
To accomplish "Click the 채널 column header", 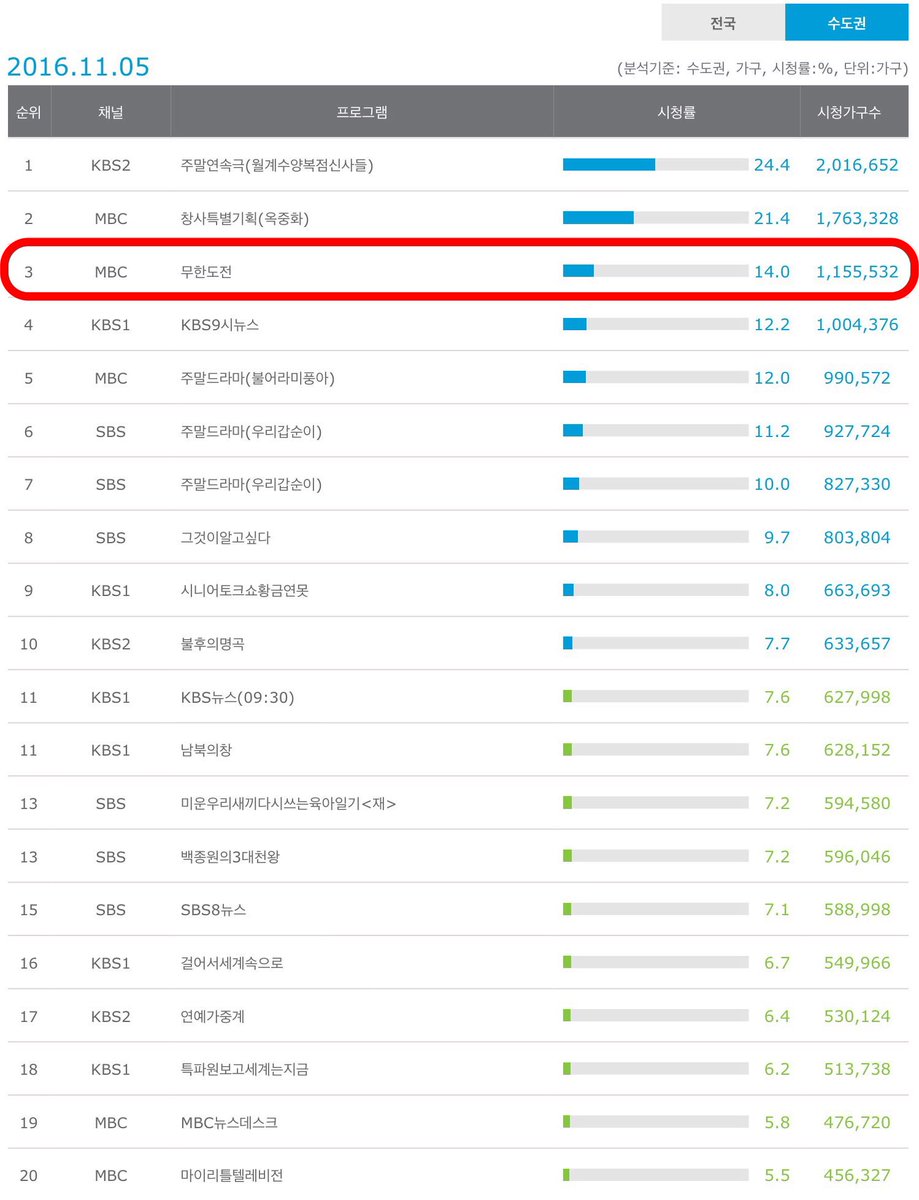I will pyautogui.click(x=110, y=112).
